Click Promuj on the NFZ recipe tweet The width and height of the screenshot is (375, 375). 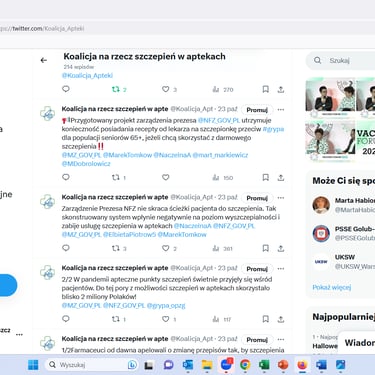point(257,110)
